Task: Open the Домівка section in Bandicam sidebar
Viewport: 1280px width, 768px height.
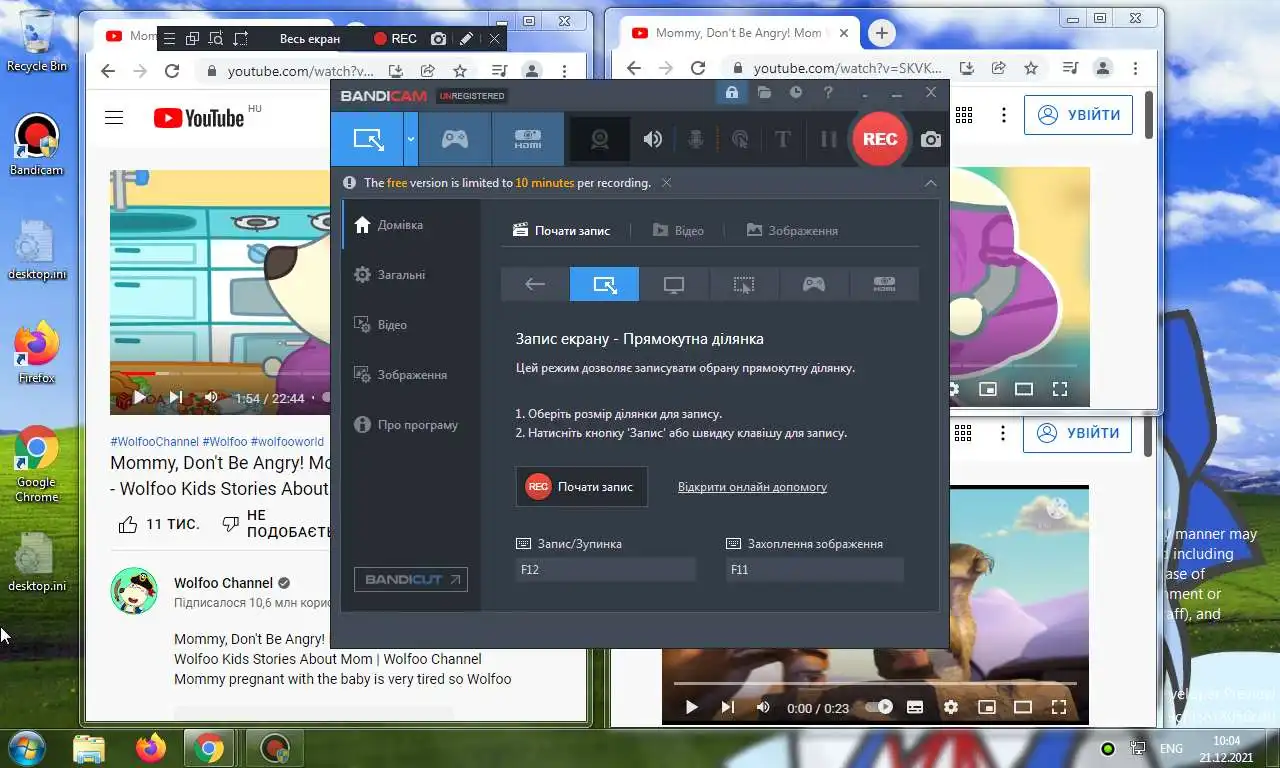Action: coord(411,225)
